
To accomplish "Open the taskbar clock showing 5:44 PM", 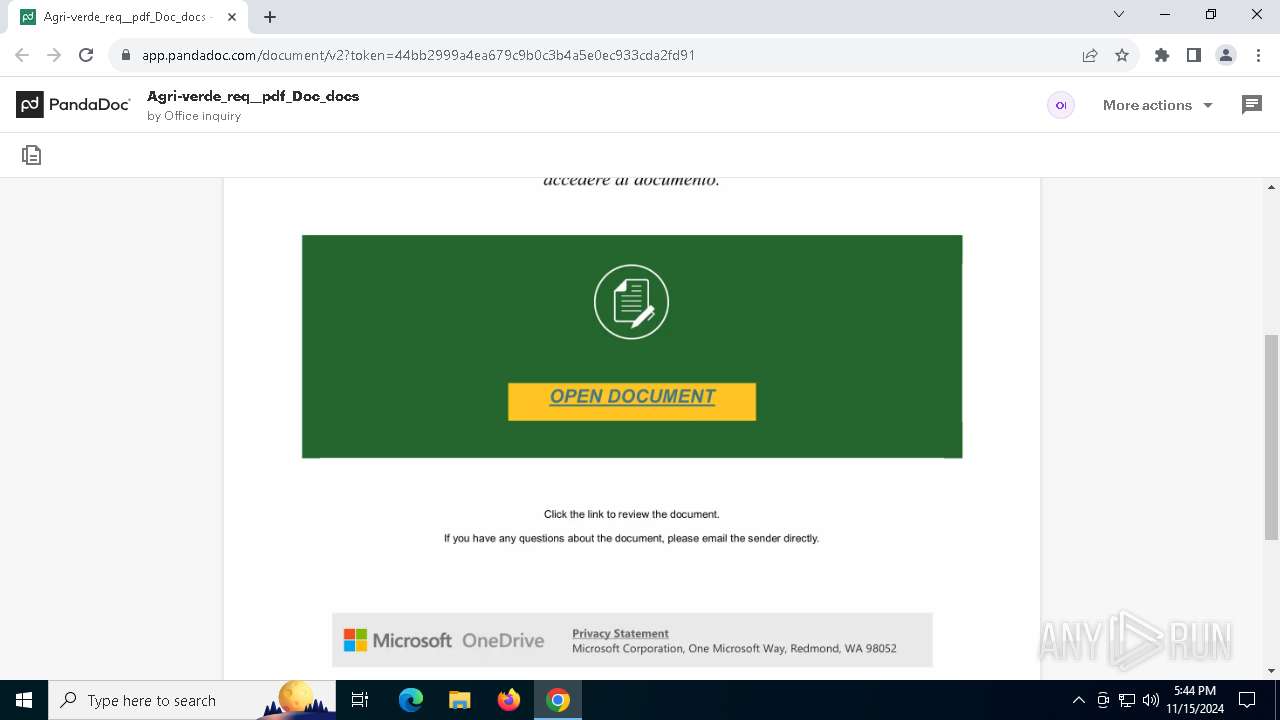I will pyautogui.click(x=1195, y=700).
